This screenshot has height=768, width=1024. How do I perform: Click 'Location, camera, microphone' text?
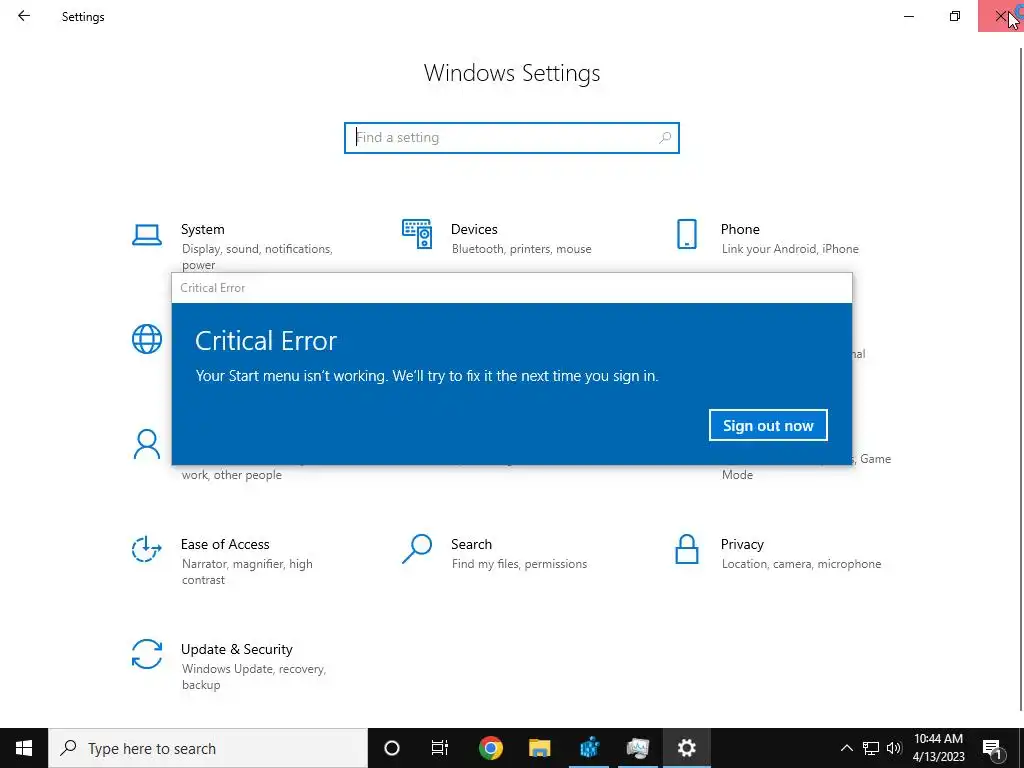coord(801,564)
